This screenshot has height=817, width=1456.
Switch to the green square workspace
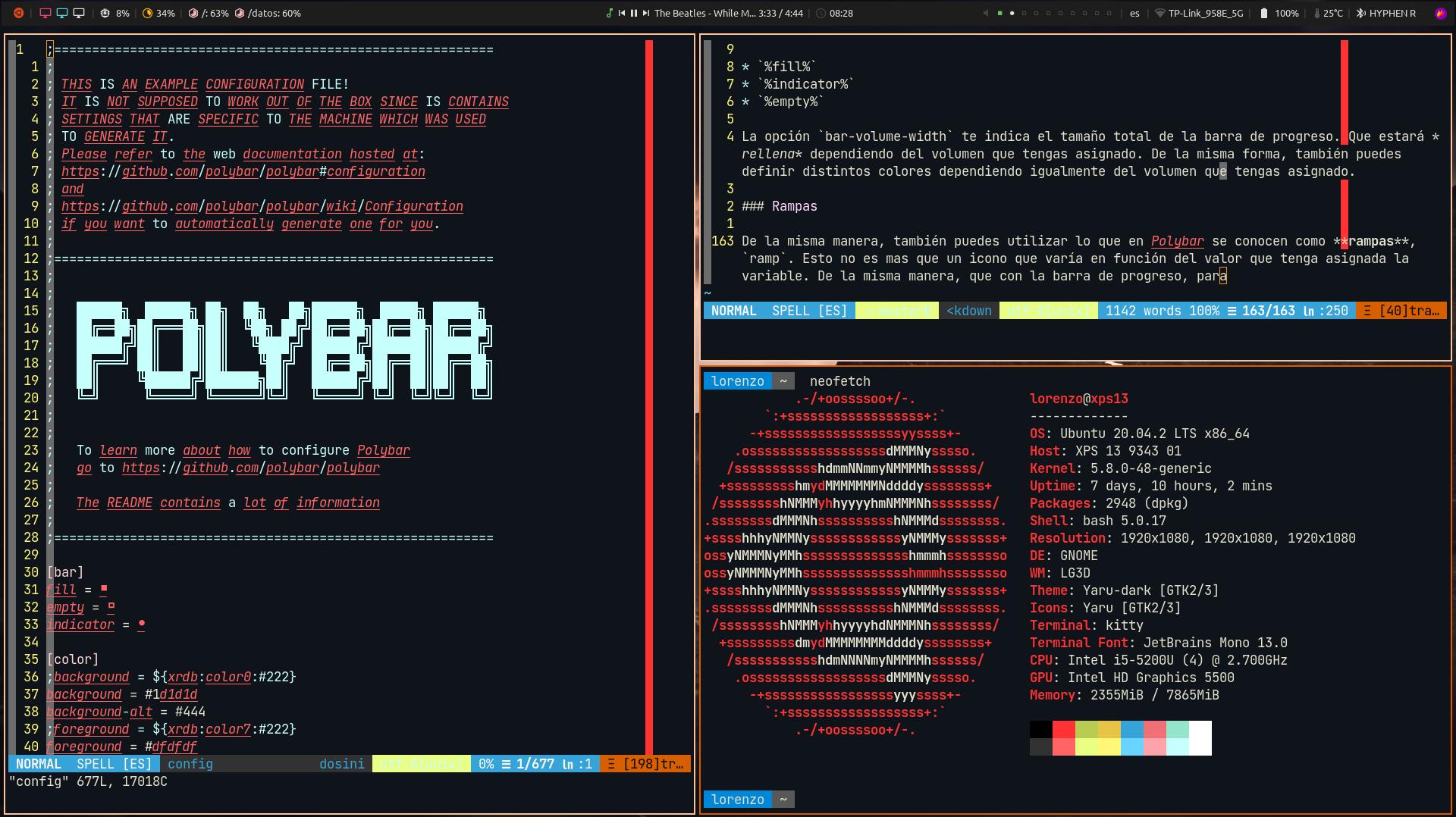(x=999, y=13)
